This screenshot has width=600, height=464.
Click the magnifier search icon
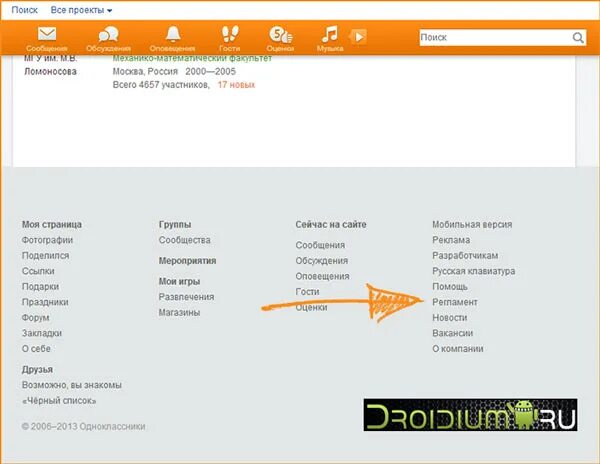pos(578,37)
